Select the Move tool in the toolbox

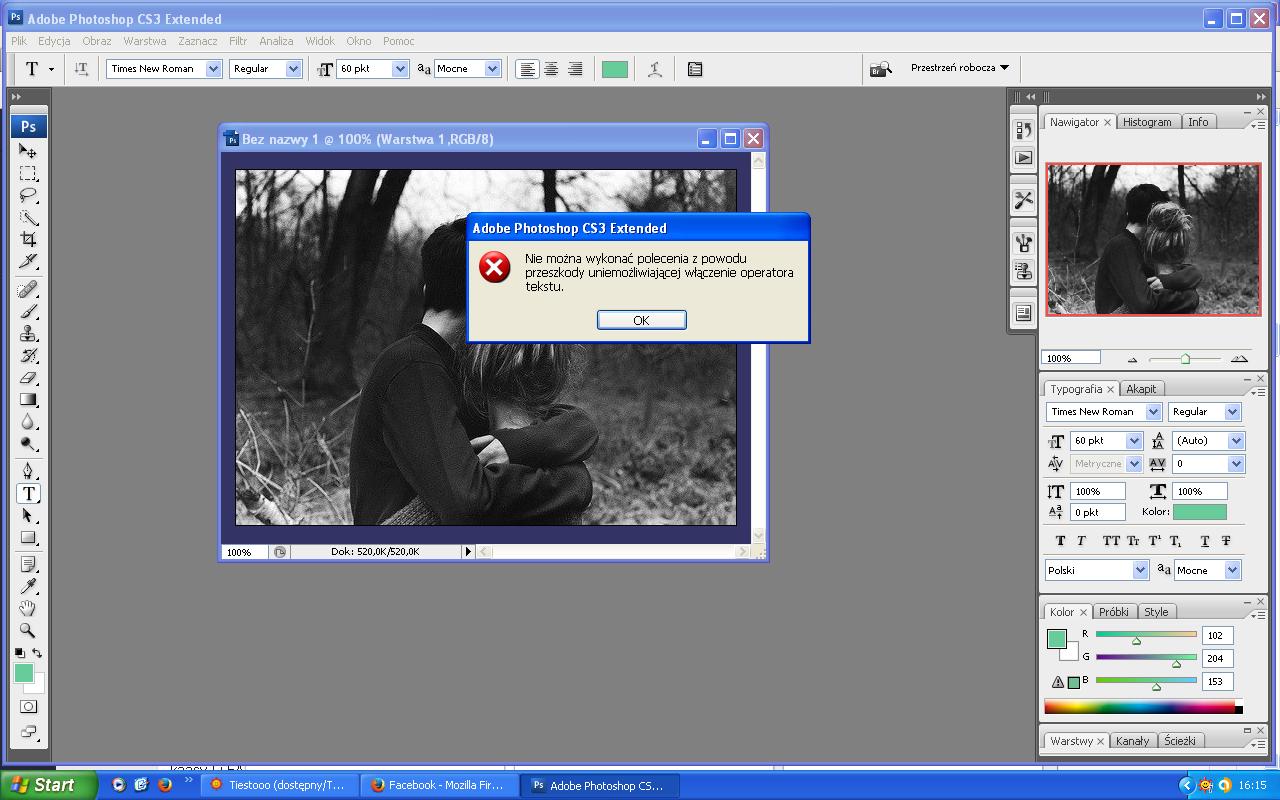29,151
